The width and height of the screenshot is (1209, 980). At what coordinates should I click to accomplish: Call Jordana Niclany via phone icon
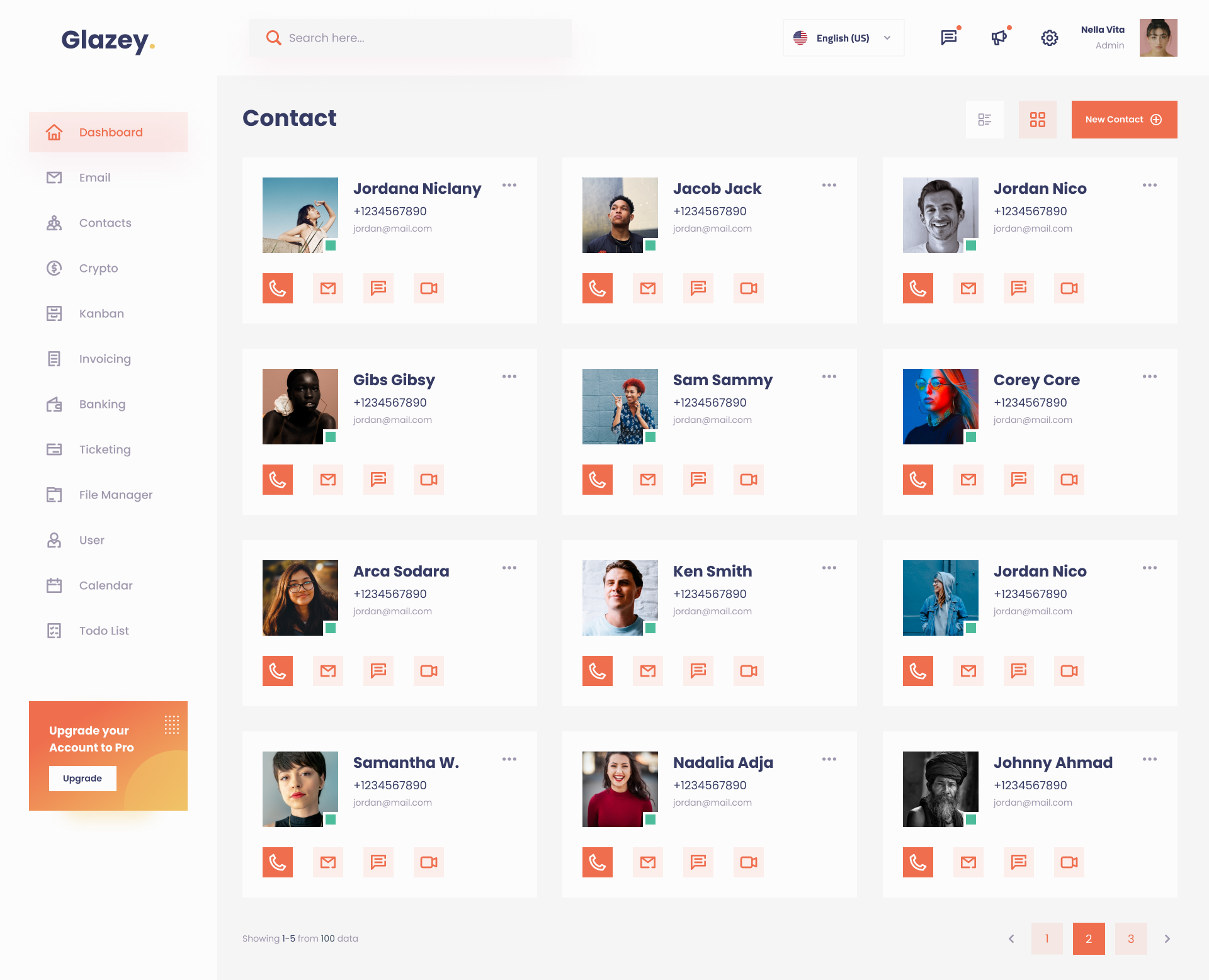278,288
